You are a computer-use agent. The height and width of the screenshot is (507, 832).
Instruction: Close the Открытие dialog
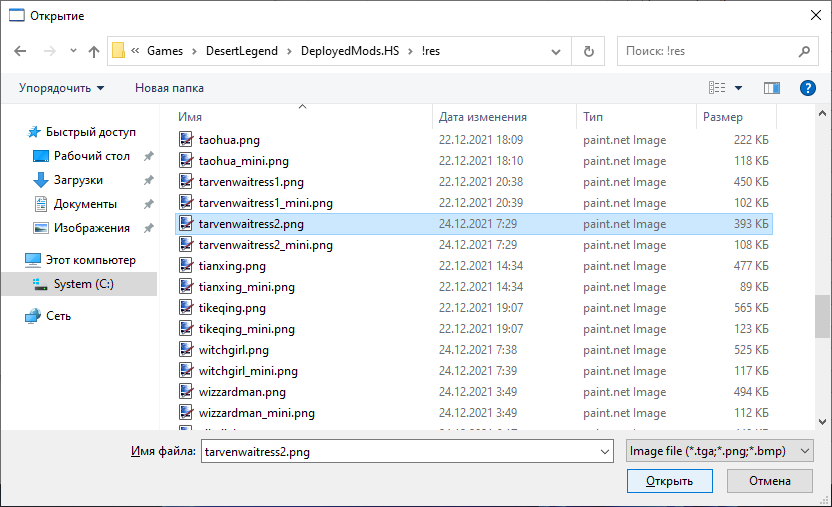pyautogui.click(x=816, y=15)
